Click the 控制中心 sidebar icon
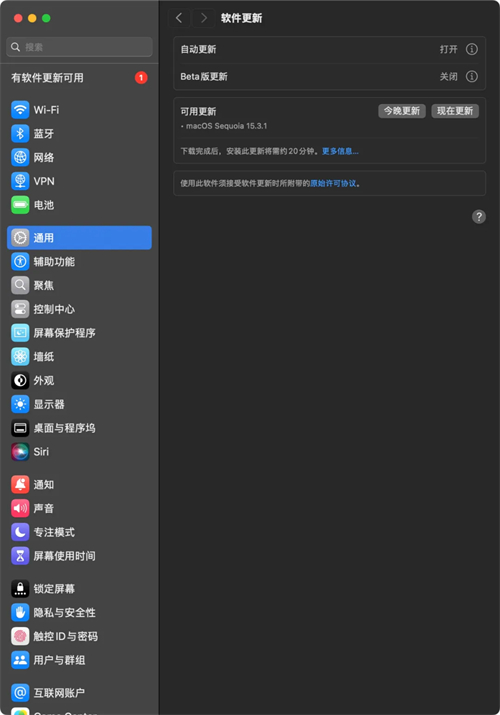Viewport: 500px width, 715px height. pyautogui.click(x=20, y=309)
